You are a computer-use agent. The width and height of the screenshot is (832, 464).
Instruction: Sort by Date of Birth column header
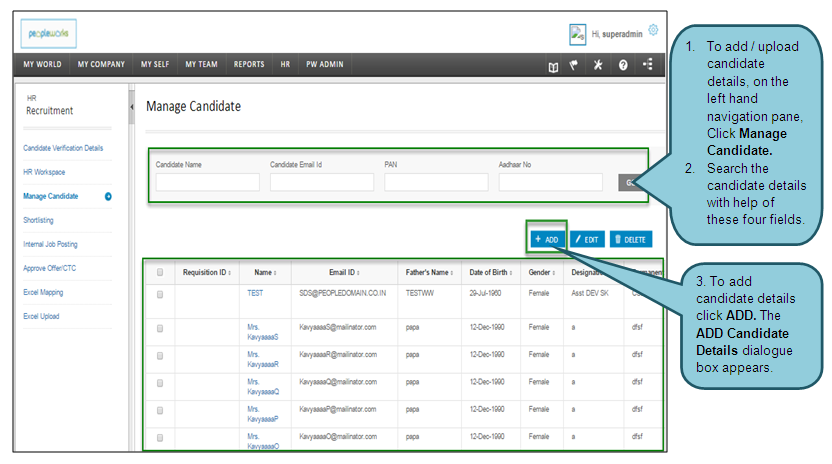[491, 272]
